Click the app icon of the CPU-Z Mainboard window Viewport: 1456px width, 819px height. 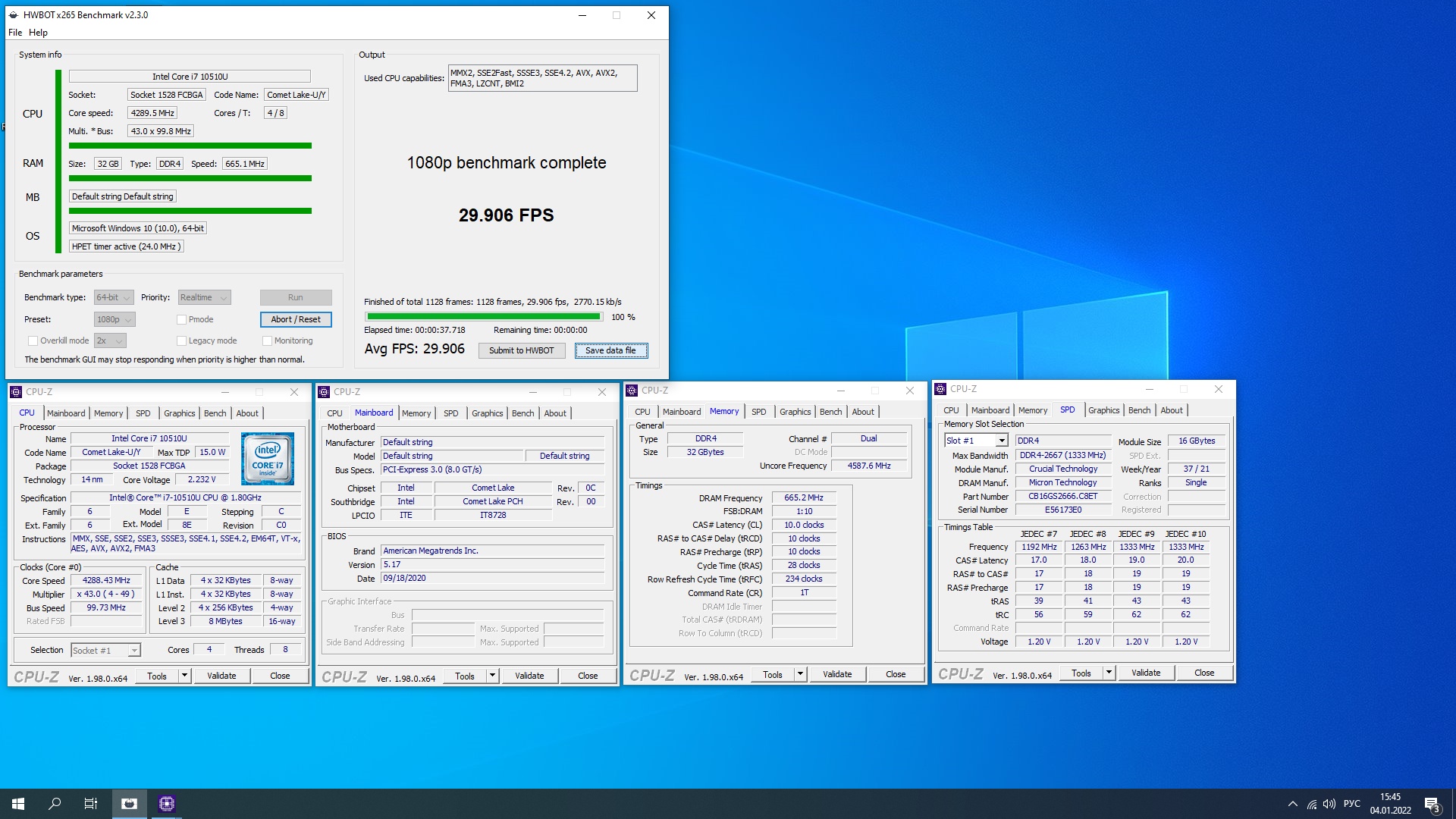click(324, 392)
